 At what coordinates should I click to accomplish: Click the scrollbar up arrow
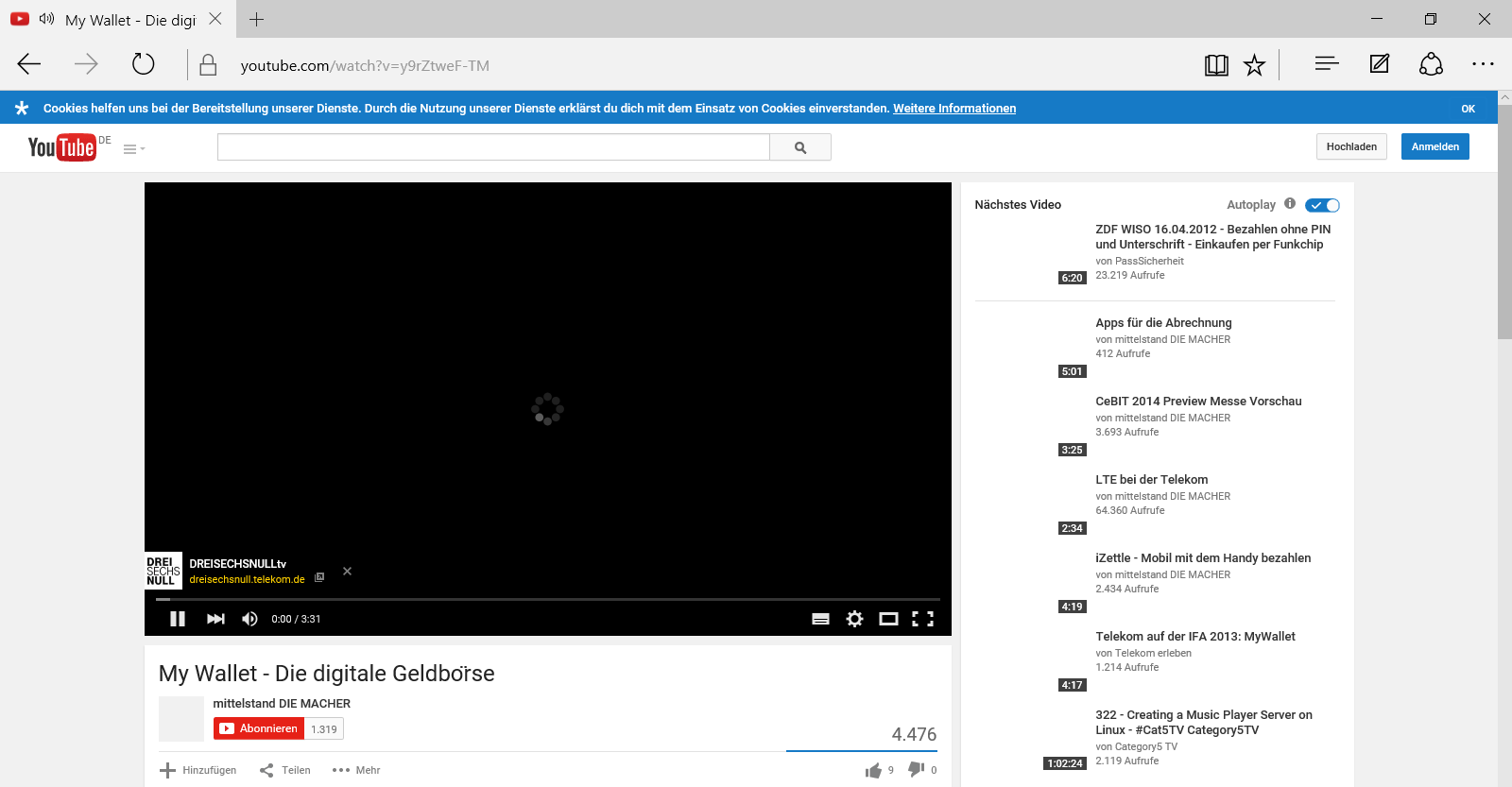[x=1504, y=97]
